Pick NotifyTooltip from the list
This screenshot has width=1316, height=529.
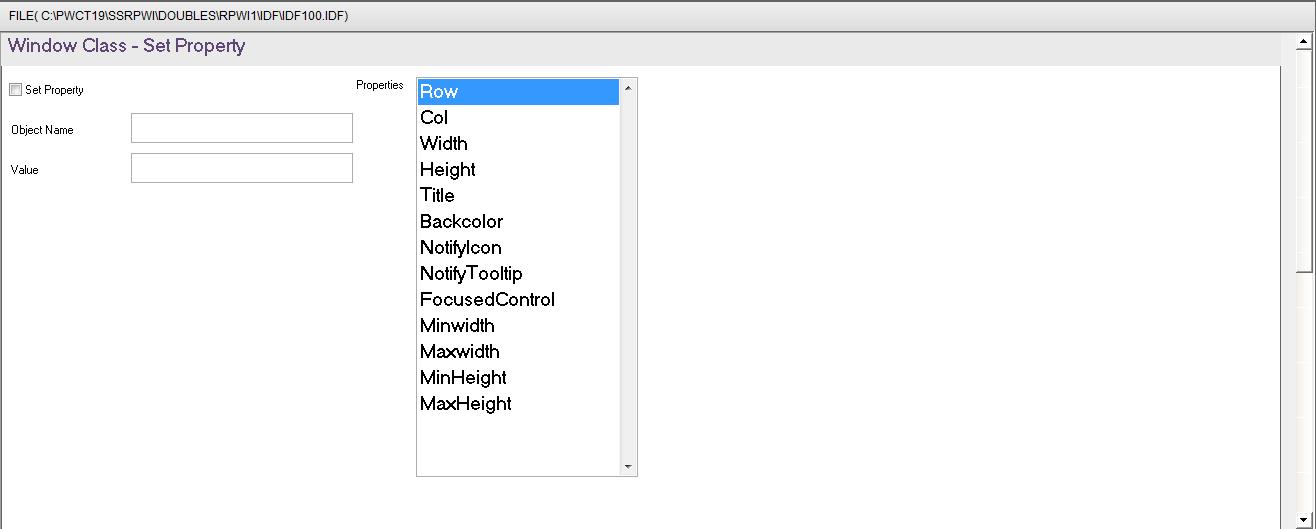pos(518,274)
